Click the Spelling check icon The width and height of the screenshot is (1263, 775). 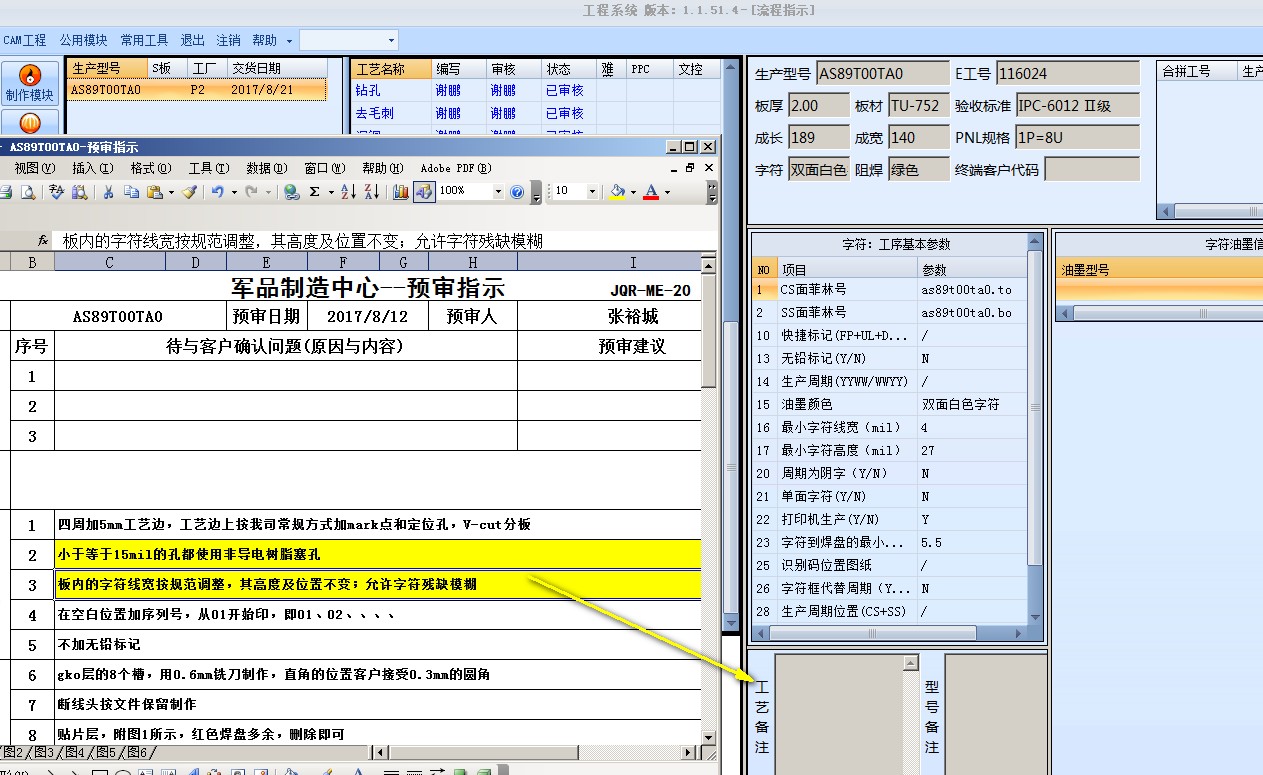(x=57, y=191)
